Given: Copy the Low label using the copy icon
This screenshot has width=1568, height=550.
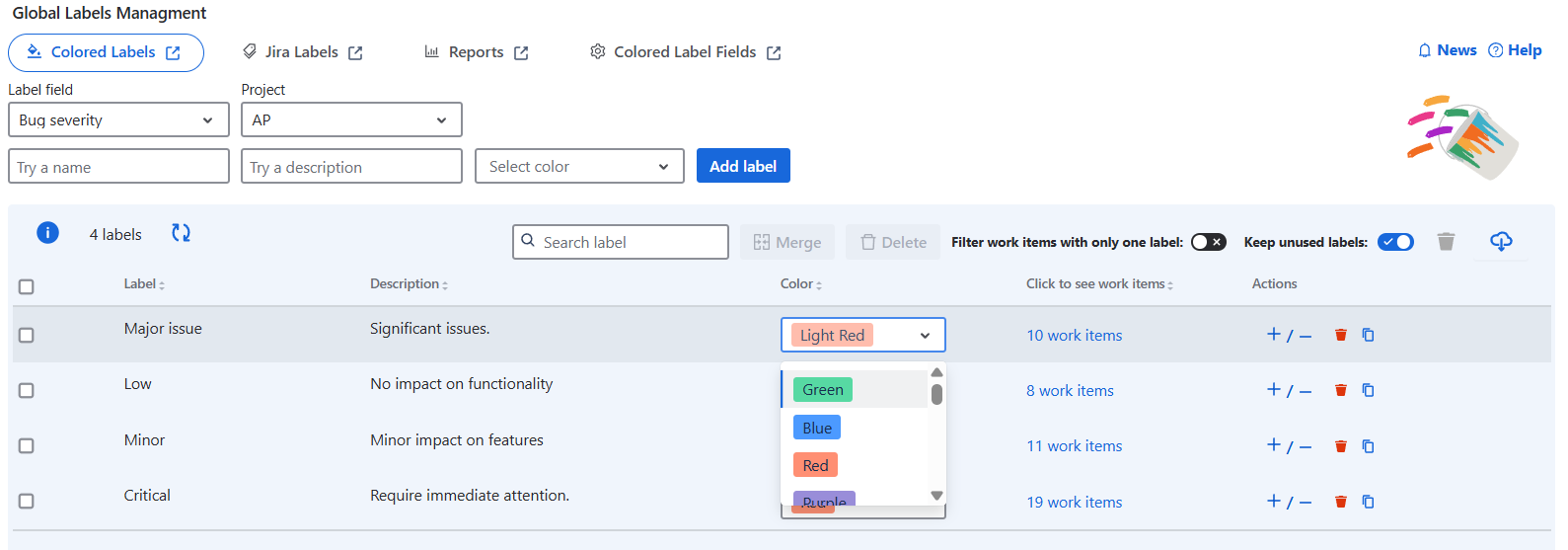Looking at the screenshot, I should (1368, 390).
